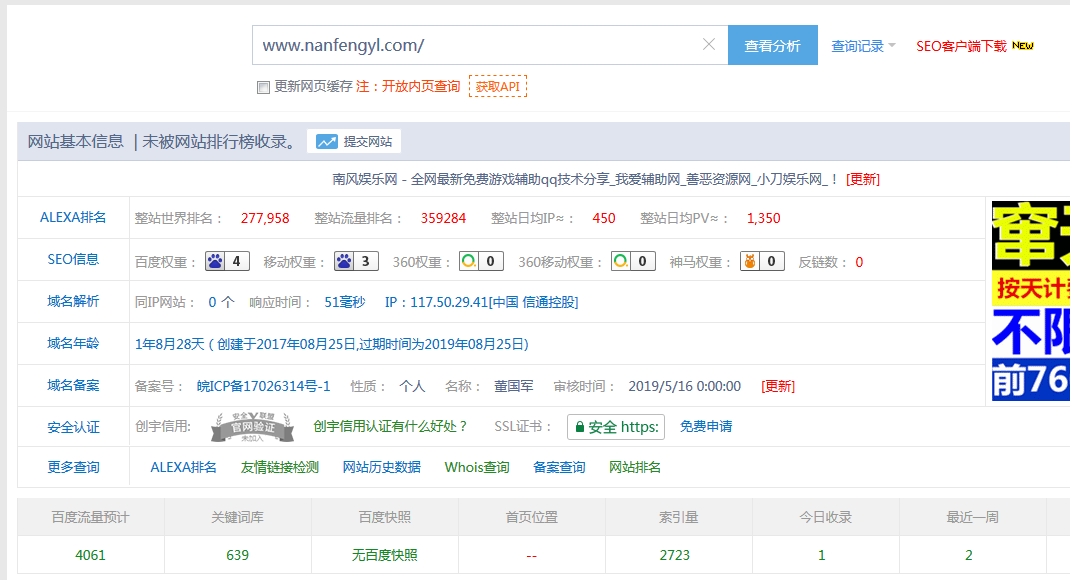Click the 最近一周 value 2
The image size is (1070, 580).
(x=968, y=555)
